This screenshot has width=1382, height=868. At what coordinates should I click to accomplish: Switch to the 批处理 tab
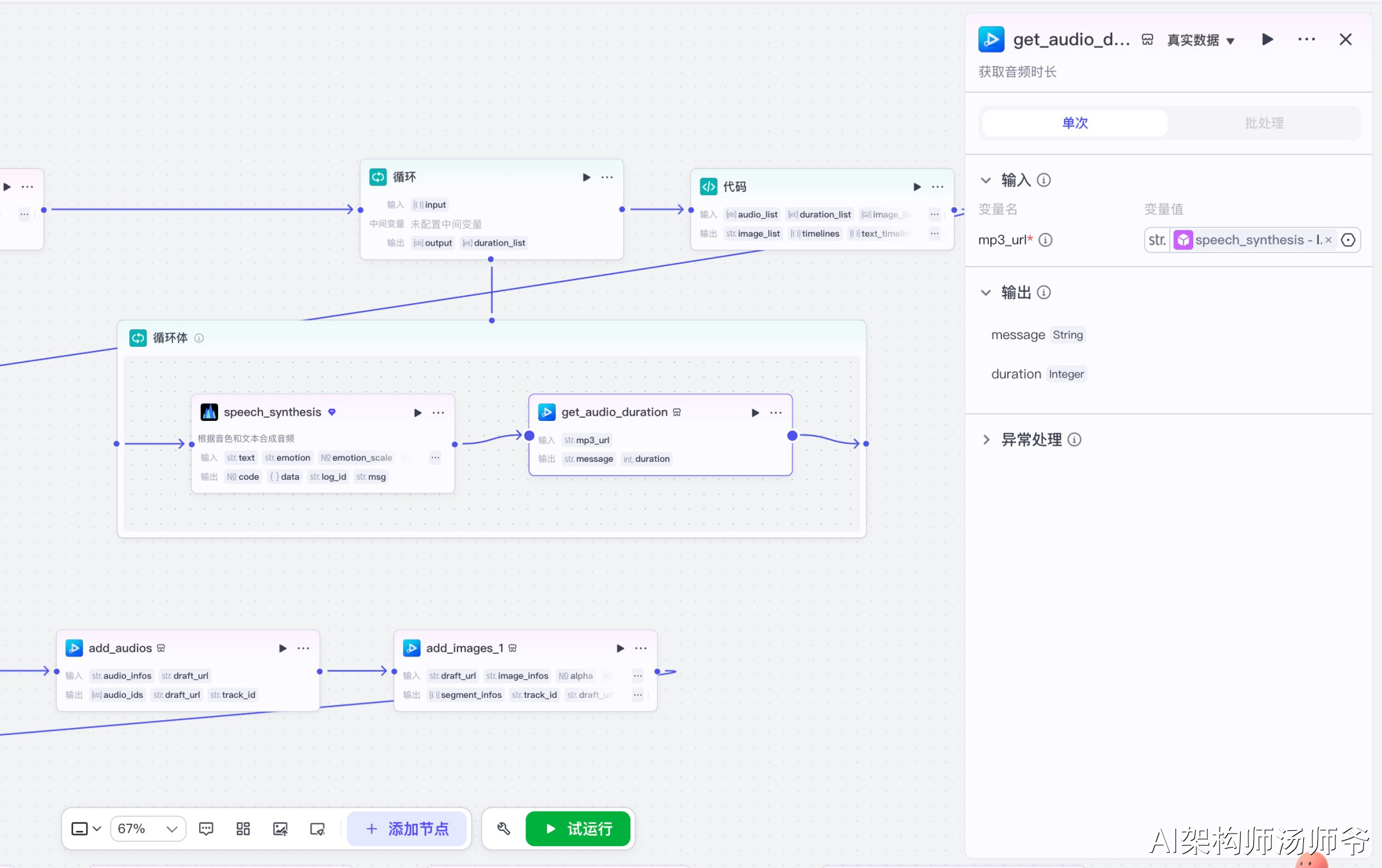[1264, 123]
